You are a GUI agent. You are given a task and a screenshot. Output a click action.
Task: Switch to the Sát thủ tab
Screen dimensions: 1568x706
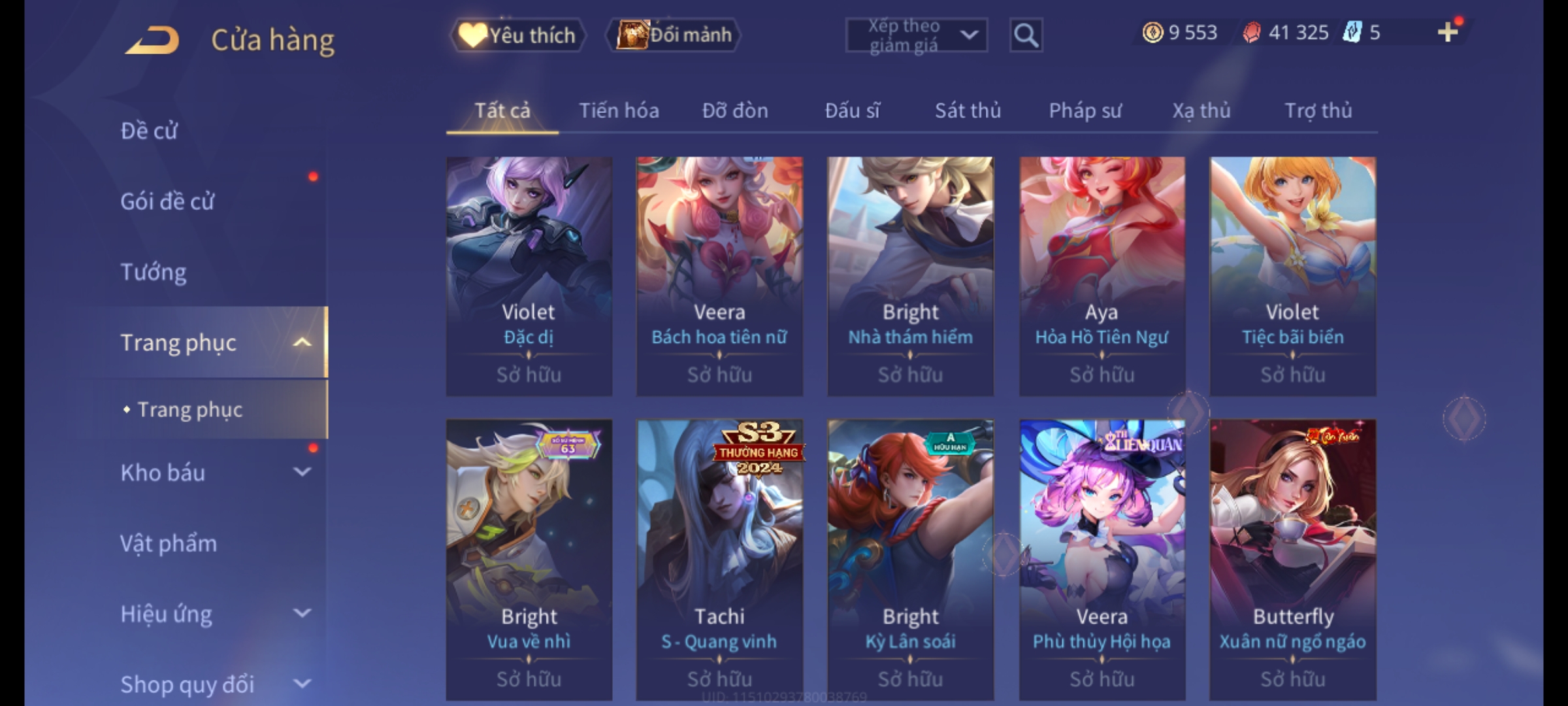(968, 110)
